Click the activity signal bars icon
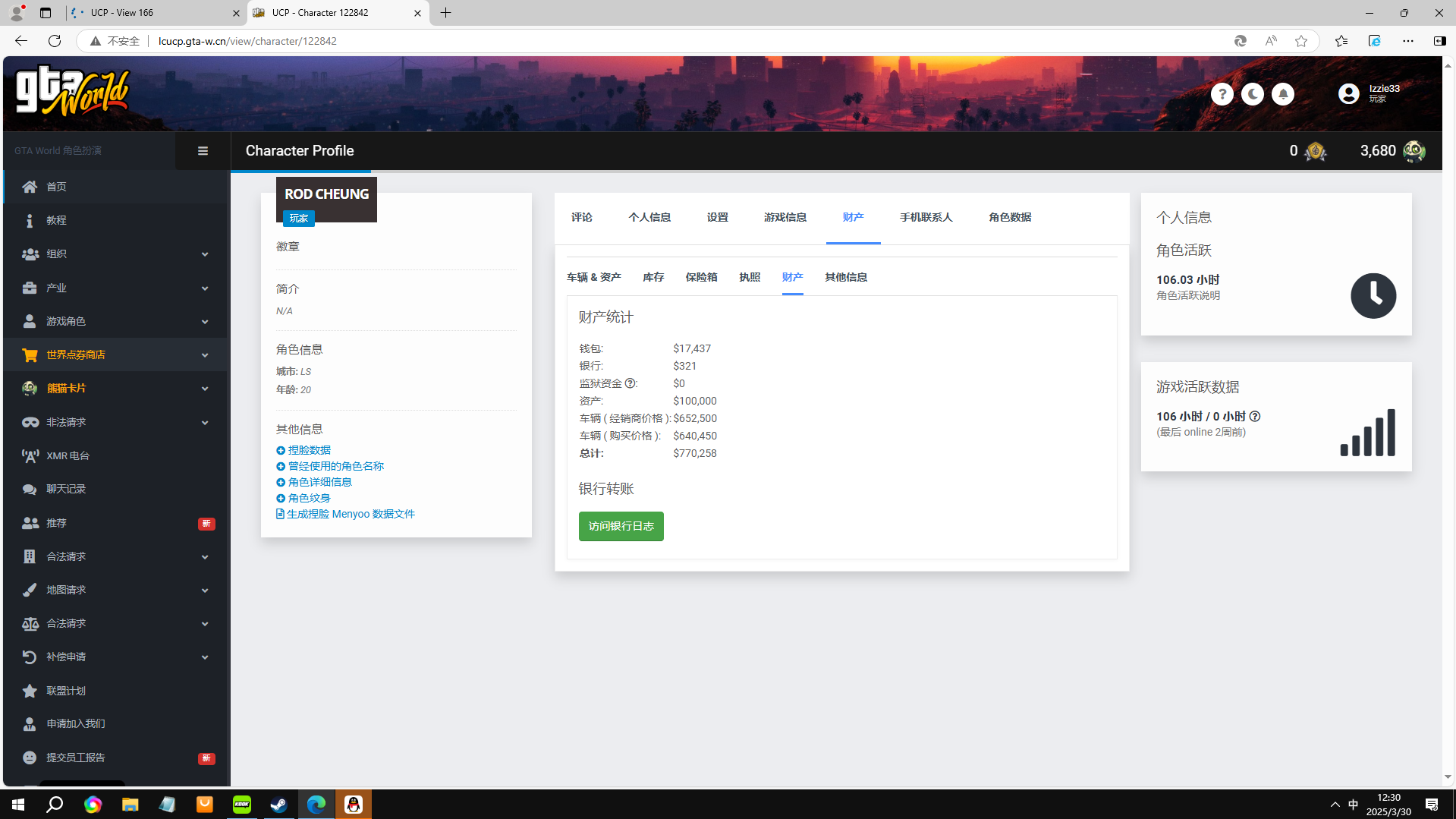The width and height of the screenshot is (1456, 819). click(1368, 433)
